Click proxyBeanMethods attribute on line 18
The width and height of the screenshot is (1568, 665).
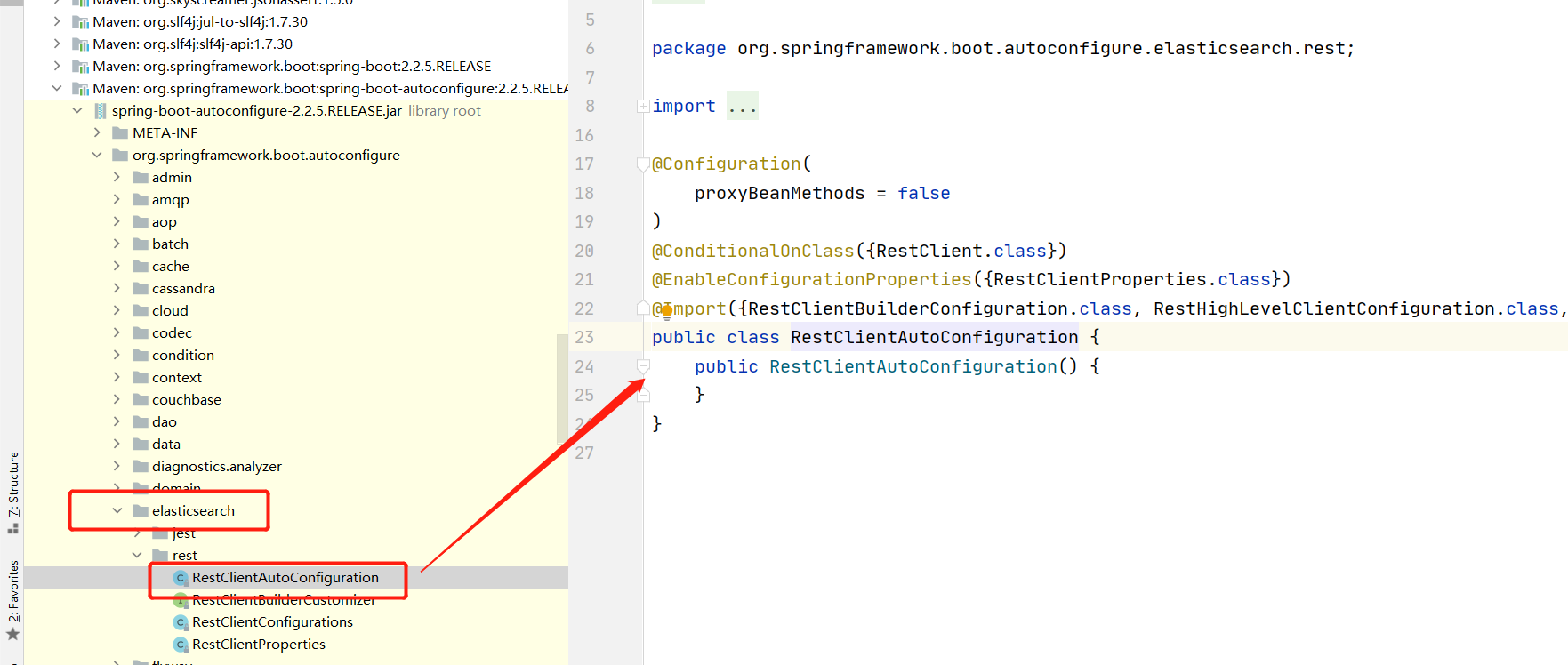(780, 194)
